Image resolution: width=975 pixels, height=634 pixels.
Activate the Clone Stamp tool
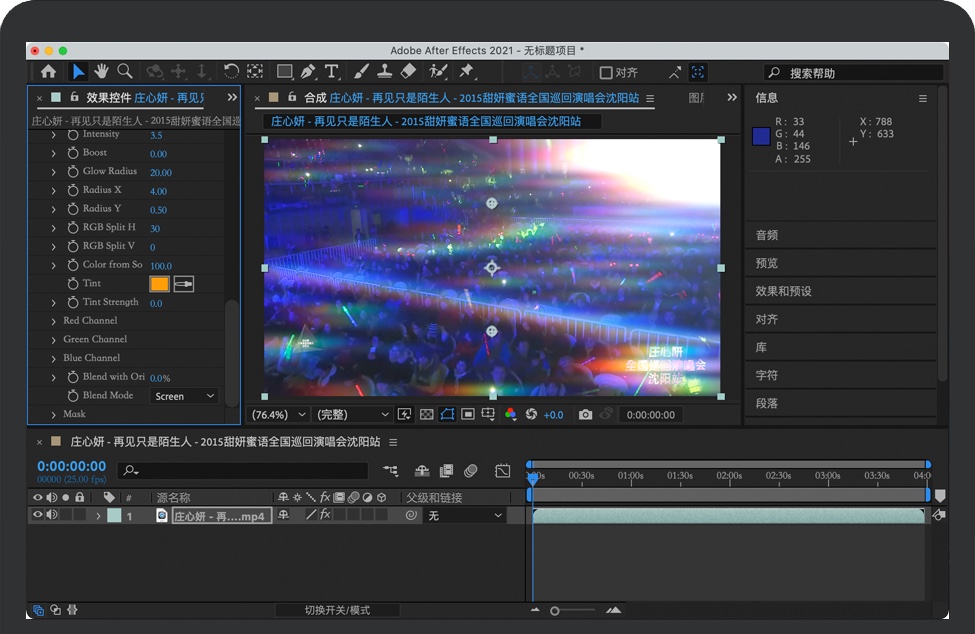[384, 71]
